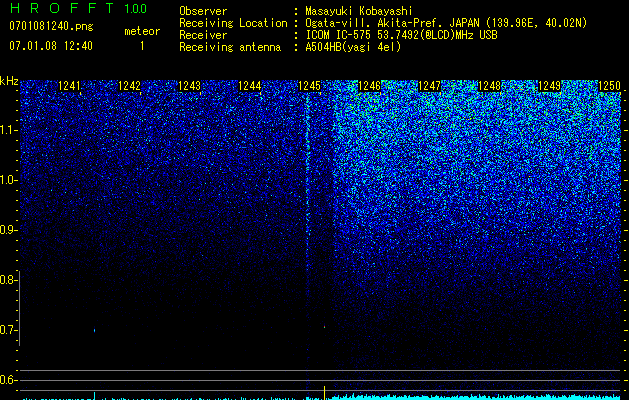Click the Observer label

[203, 11]
